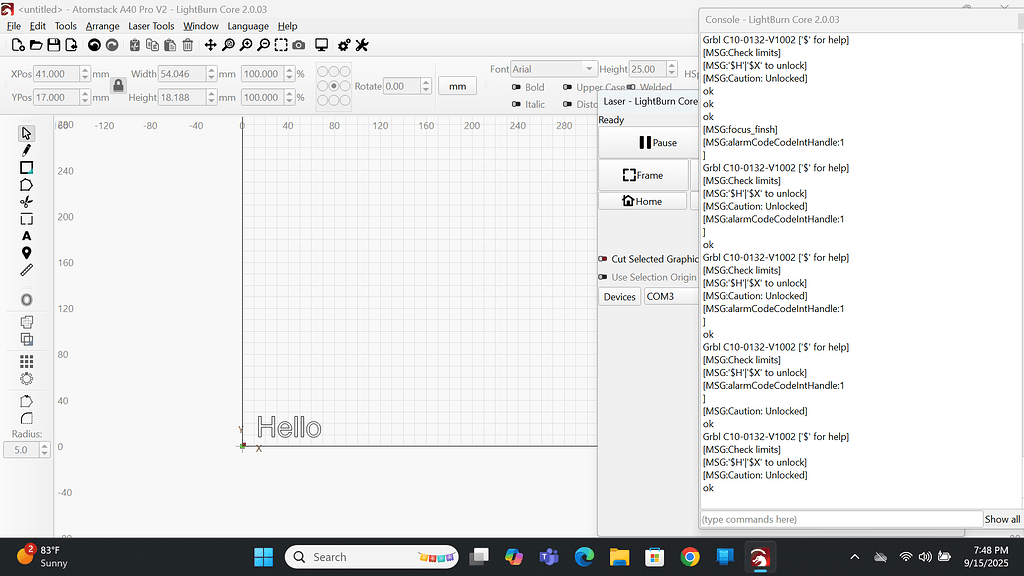Select the Draw Lines pencil tool
The image size is (1024, 576).
pos(27,148)
